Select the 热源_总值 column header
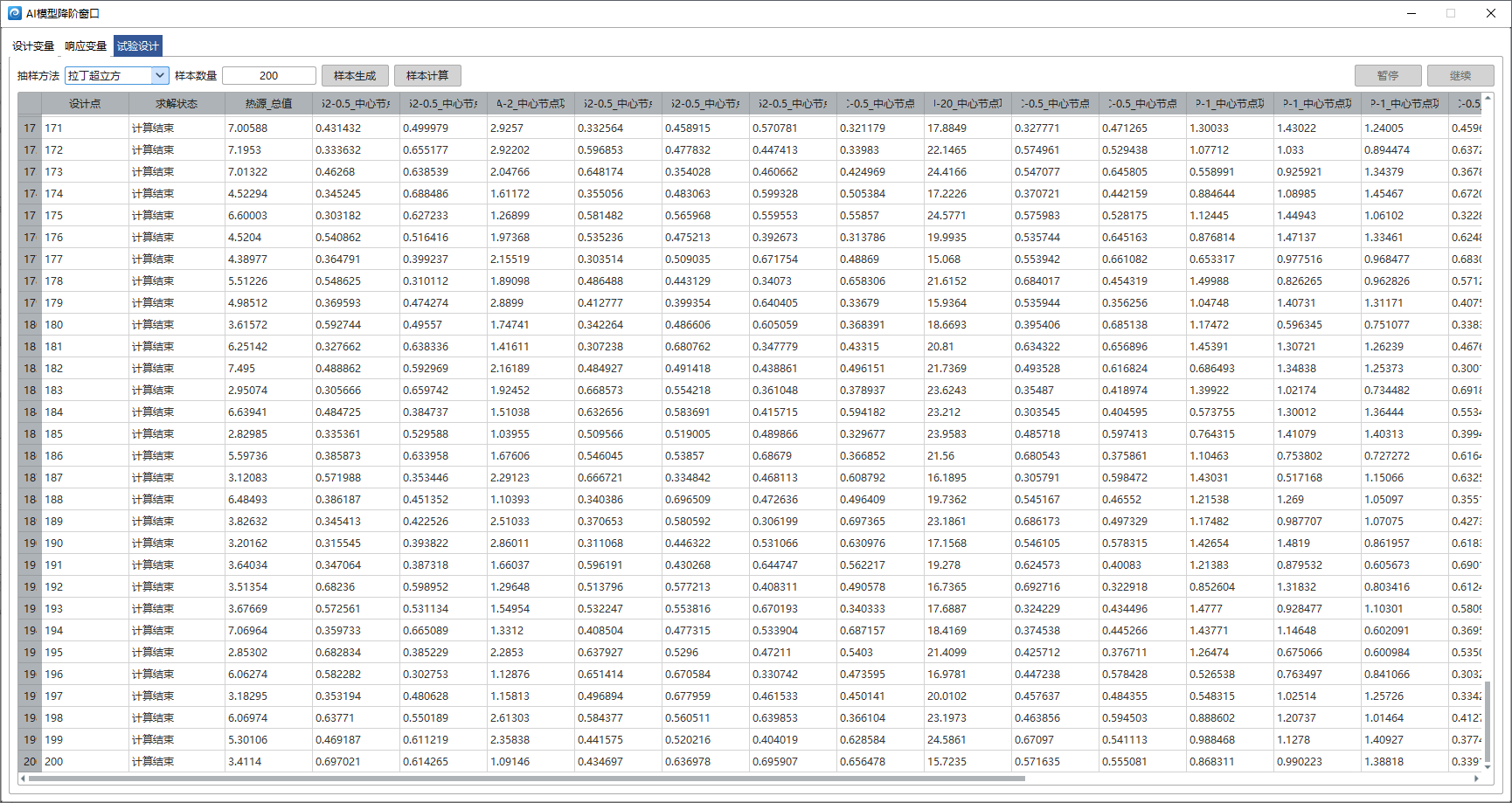This screenshot has width=1512, height=803. tap(268, 104)
